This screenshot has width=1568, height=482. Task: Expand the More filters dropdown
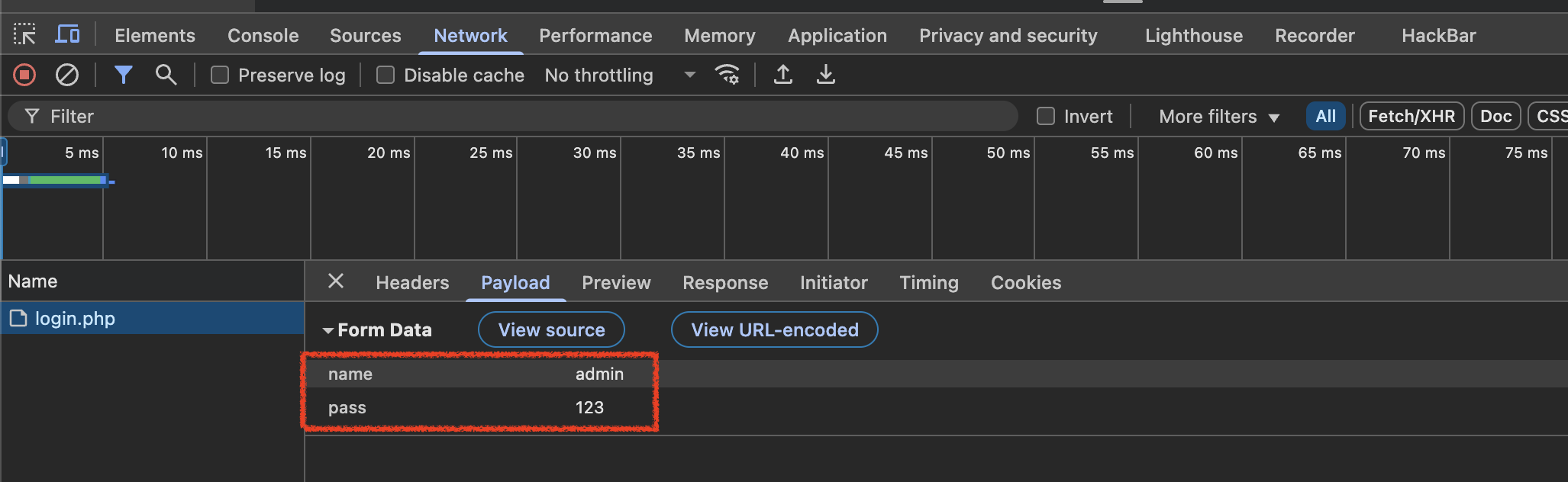[1218, 117]
